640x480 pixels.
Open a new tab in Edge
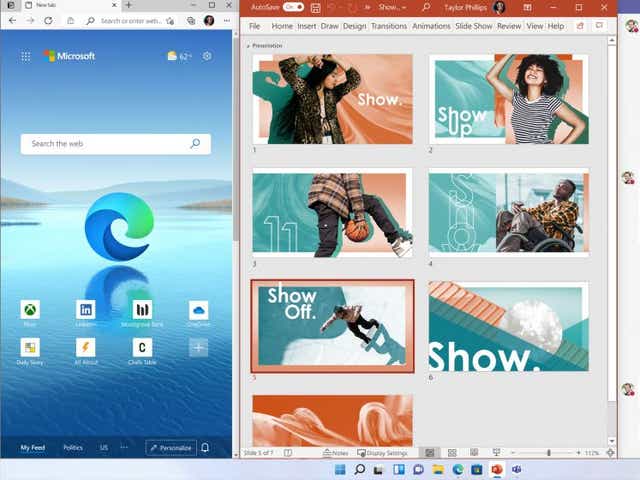click(x=129, y=5)
